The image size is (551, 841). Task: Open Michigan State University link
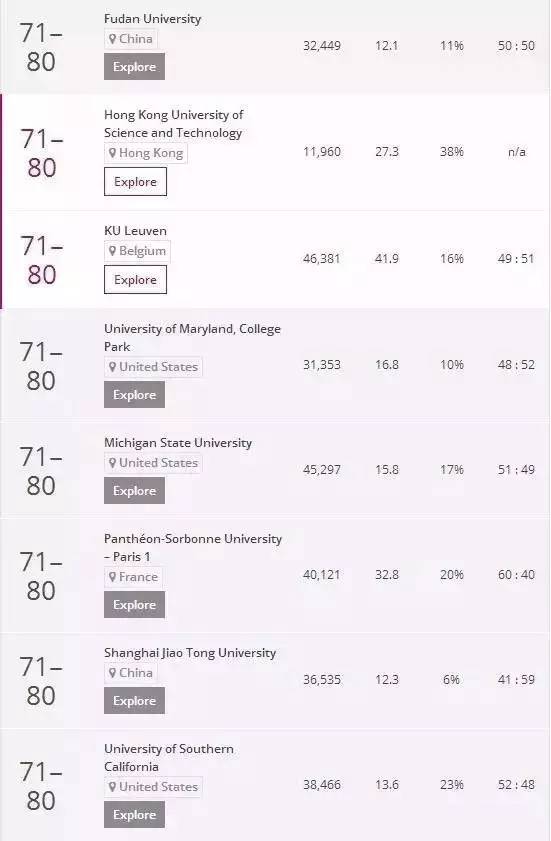click(178, 442)
